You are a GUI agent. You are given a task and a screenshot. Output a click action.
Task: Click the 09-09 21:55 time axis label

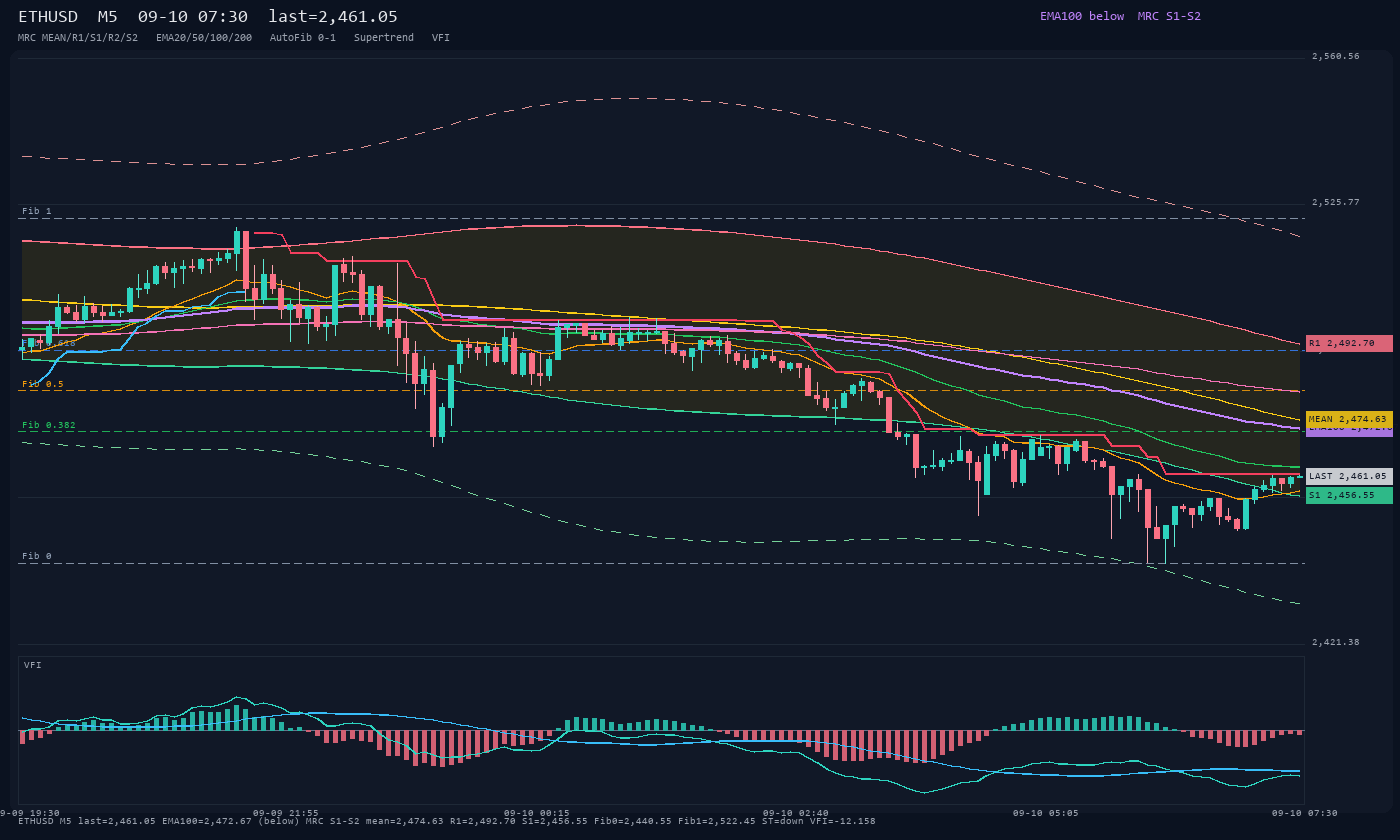click(286, 813)
